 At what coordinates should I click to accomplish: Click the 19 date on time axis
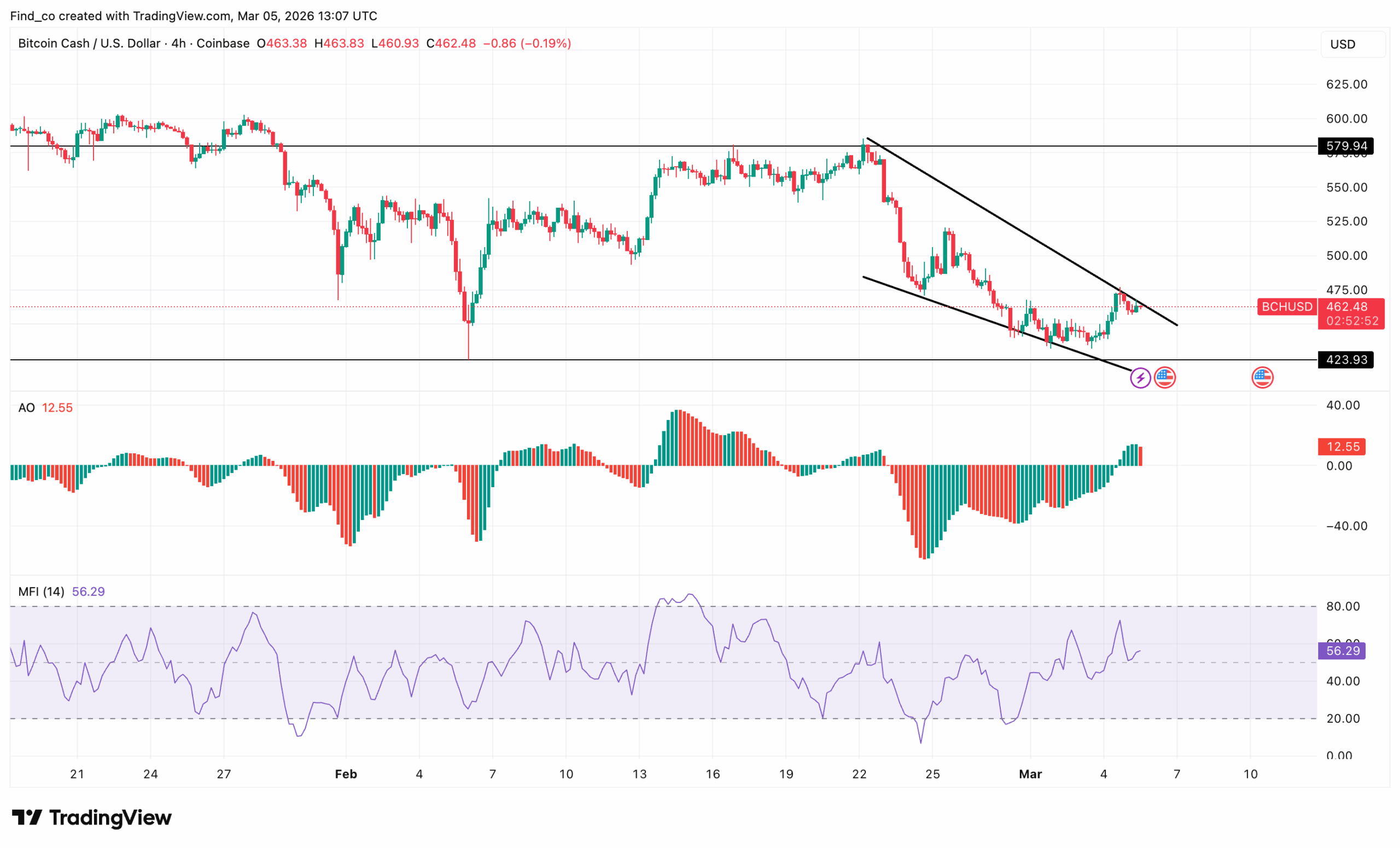pyautogui.click(x=786, y=774)
